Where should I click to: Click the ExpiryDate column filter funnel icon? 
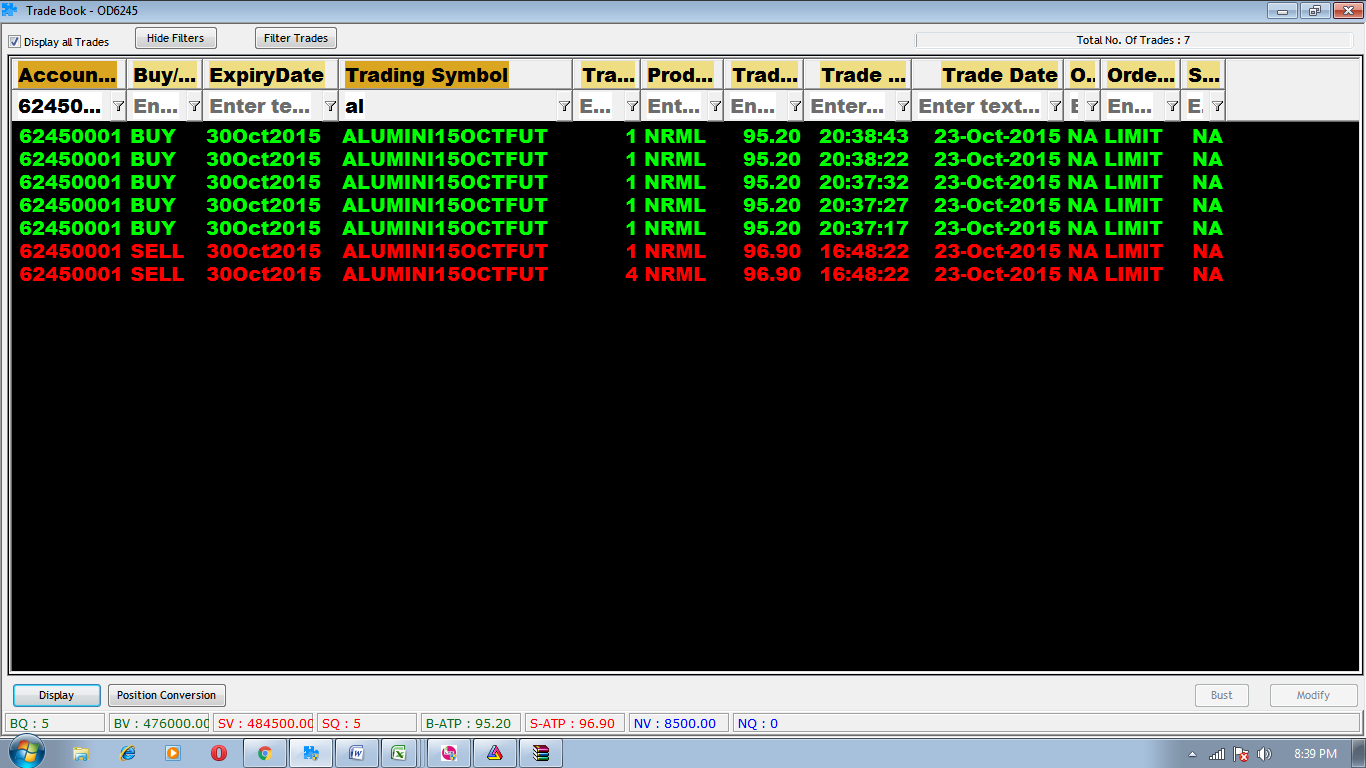pyautogui.click(x=330, y=106)
